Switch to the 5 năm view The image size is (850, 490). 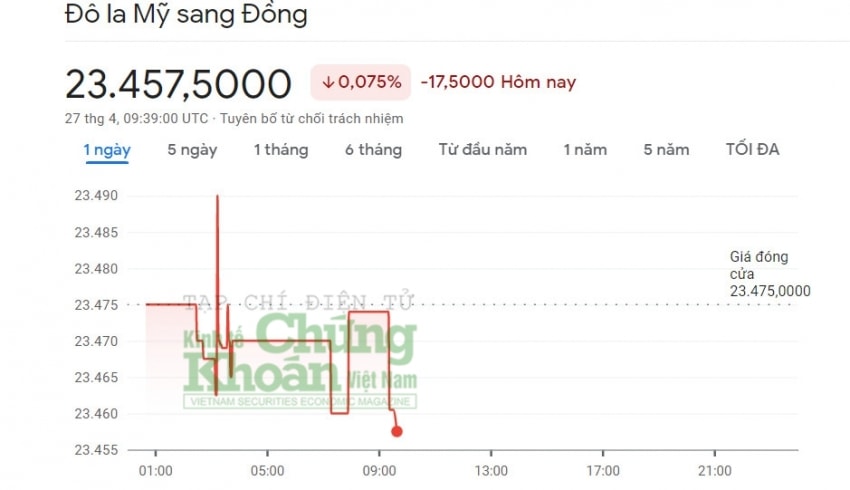[666, 150]
